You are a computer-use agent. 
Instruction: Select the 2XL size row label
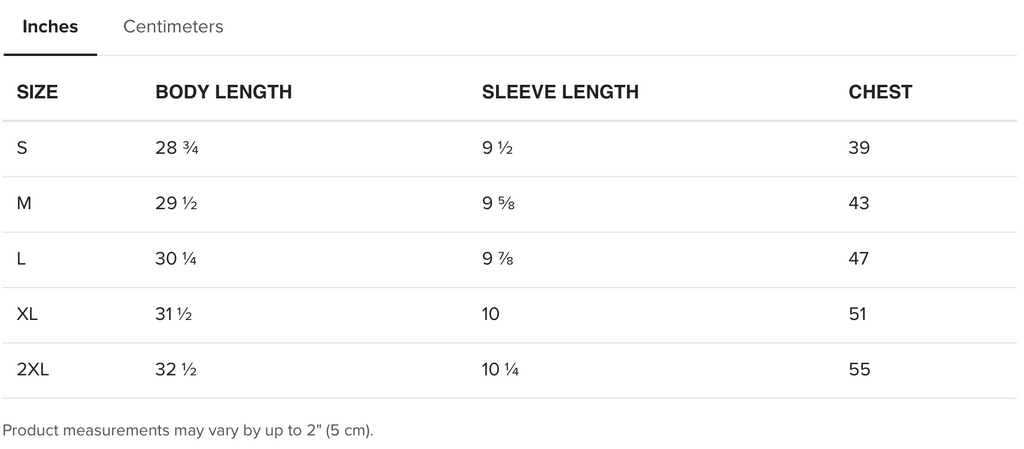(x=33, y=370)
